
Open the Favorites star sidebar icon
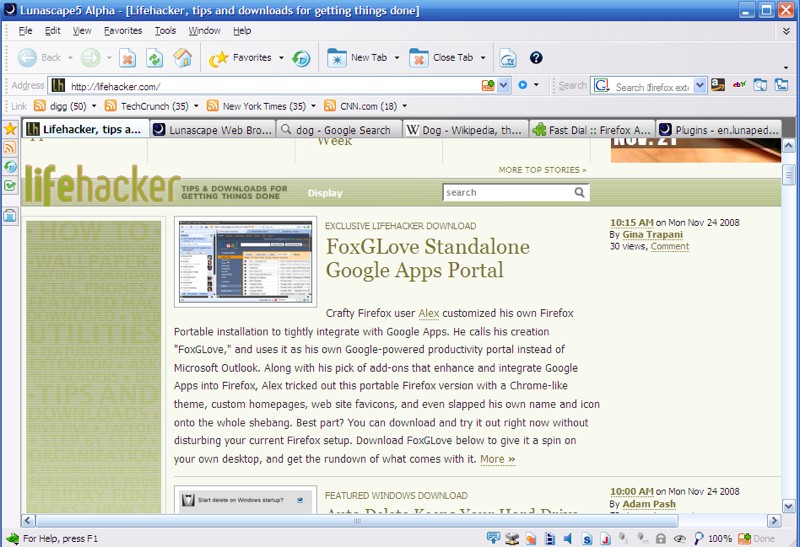click(10, 129)
